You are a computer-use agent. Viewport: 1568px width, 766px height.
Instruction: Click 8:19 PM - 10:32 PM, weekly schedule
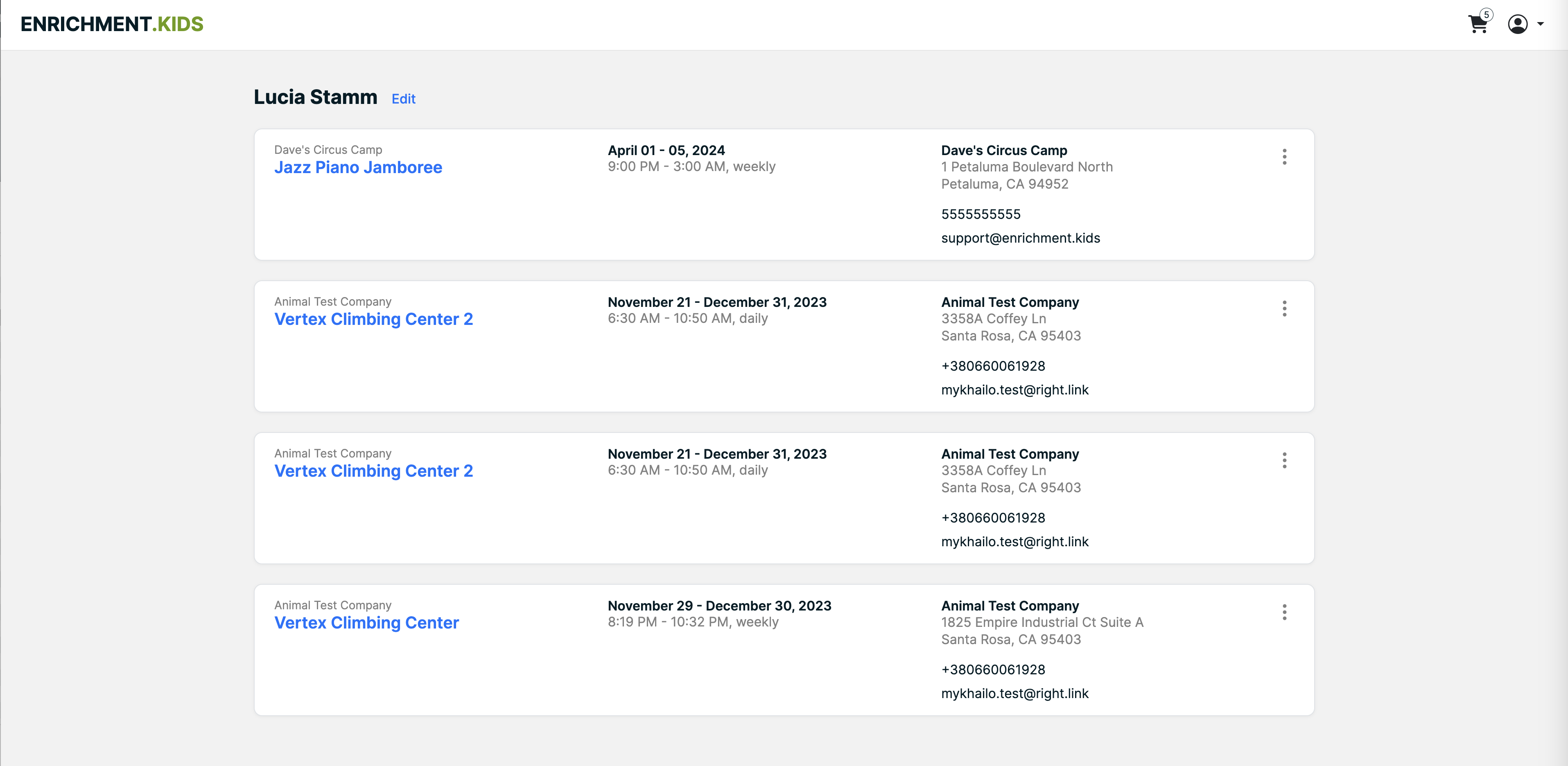coord(693,622)
